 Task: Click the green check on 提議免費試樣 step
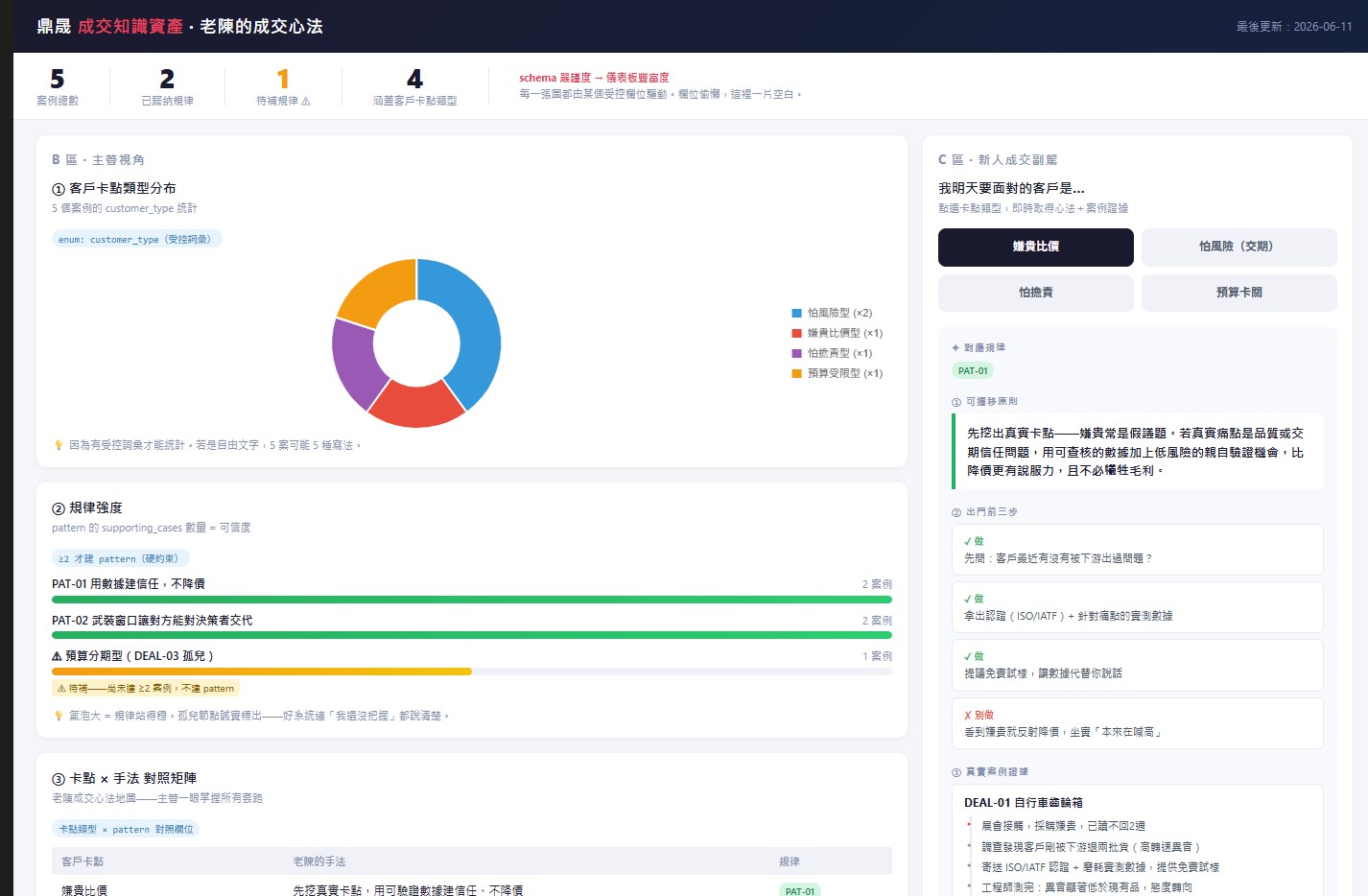coord(968,656)
